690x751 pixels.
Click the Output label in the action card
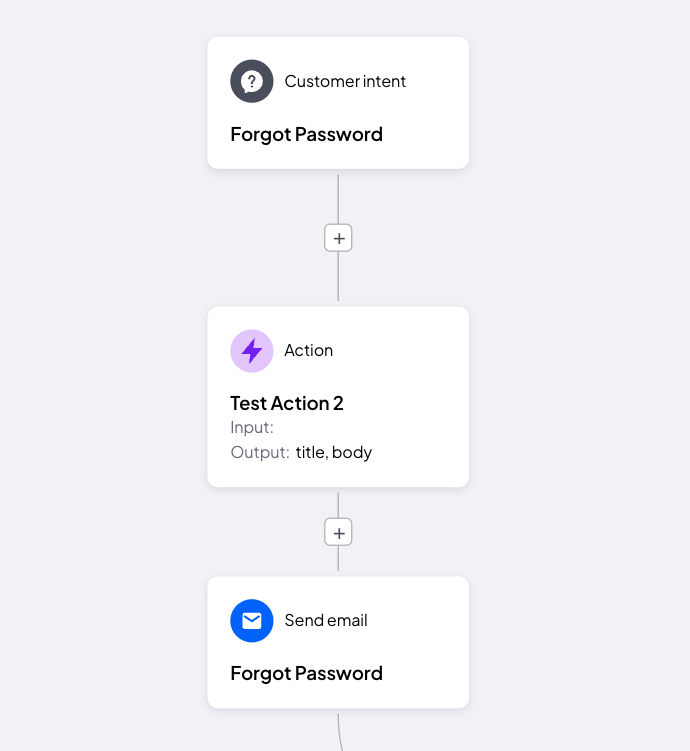tap(260, 452)
